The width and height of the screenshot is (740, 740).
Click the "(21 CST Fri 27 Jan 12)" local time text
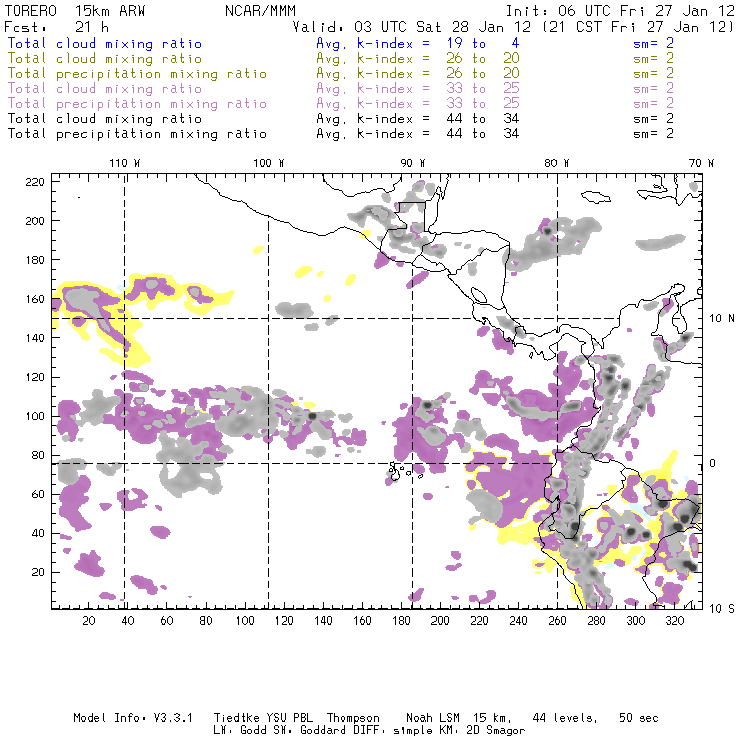point(638,27)
